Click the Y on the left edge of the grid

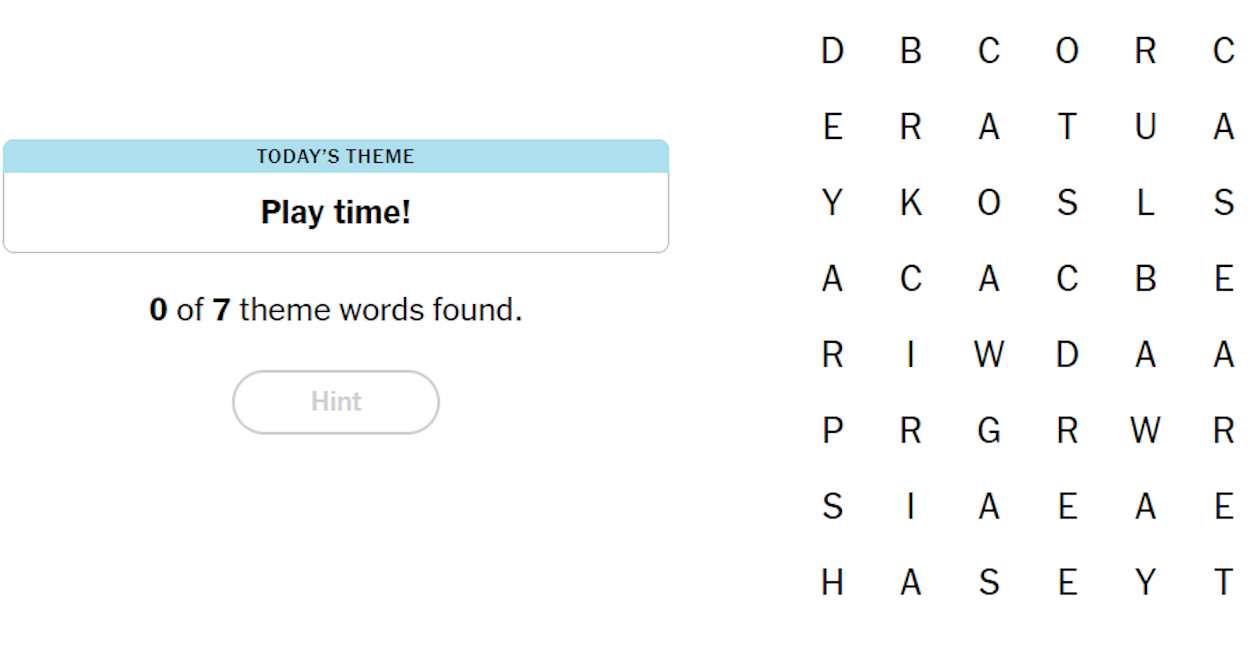click(831, 203)
